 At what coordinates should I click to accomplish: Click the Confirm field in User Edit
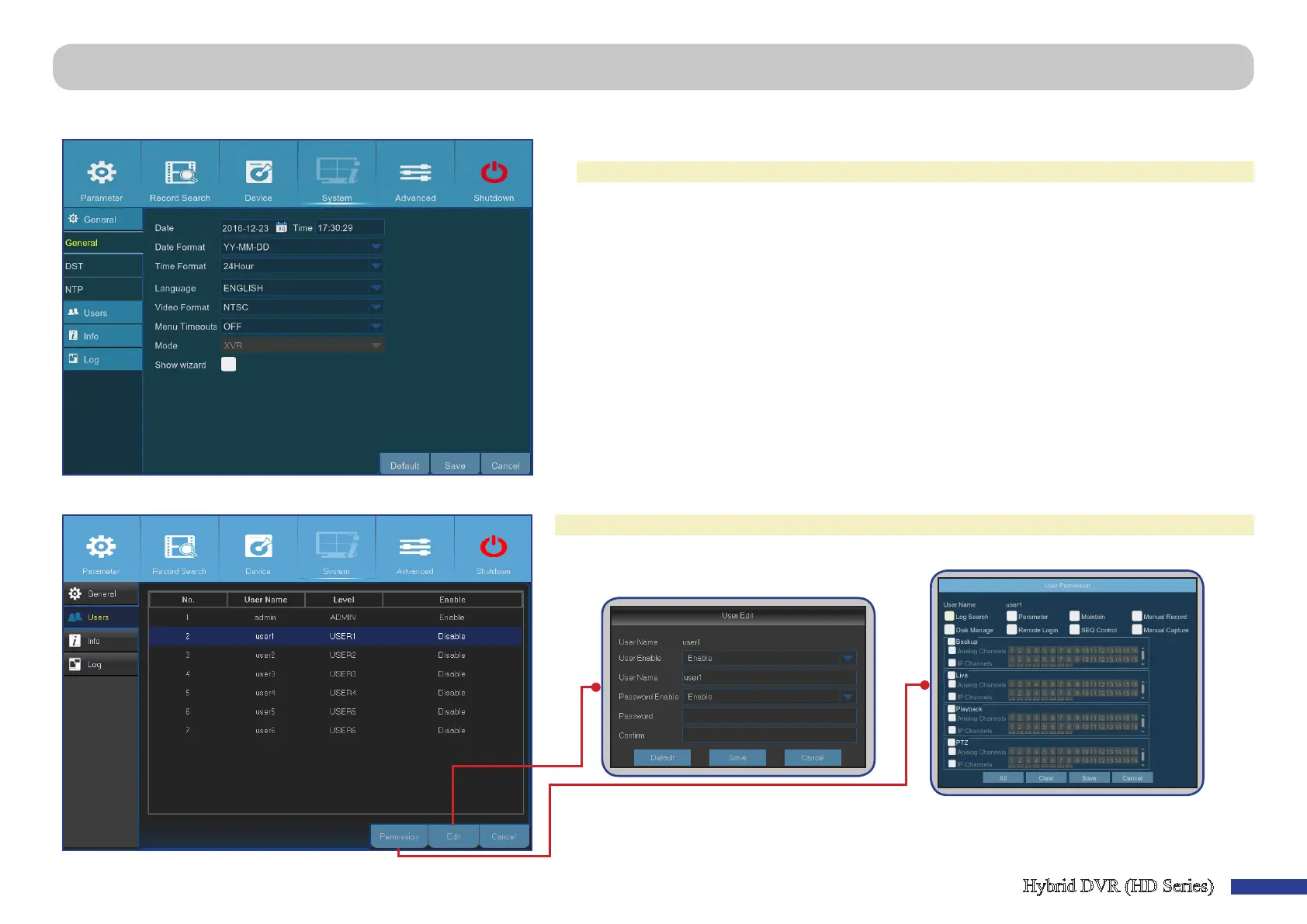[769, 735]
